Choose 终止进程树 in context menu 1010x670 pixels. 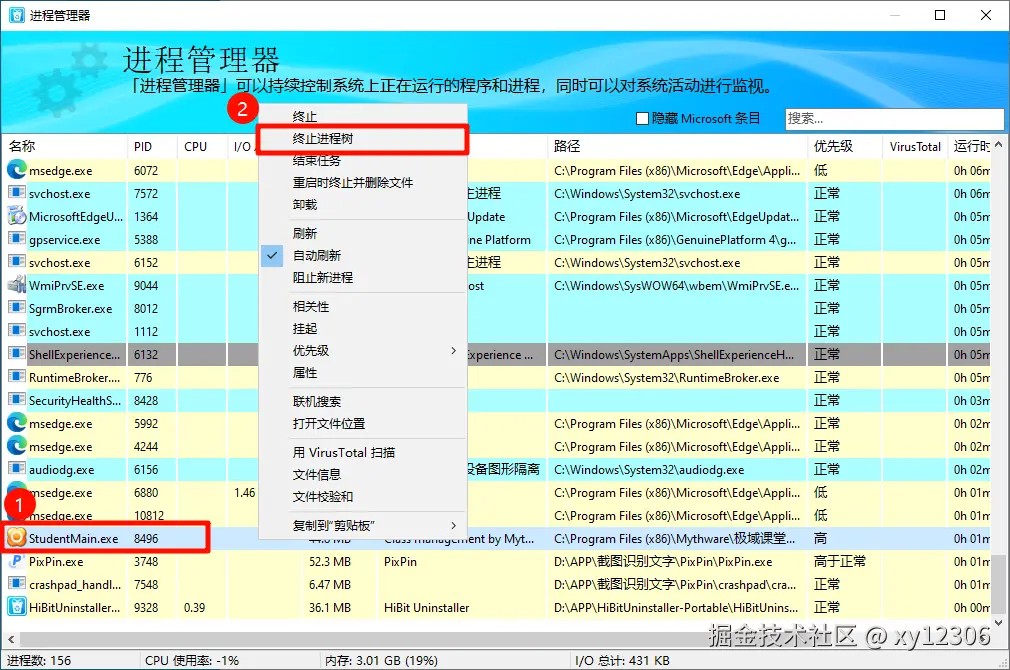pyautogui.click(x=363, y=139)
